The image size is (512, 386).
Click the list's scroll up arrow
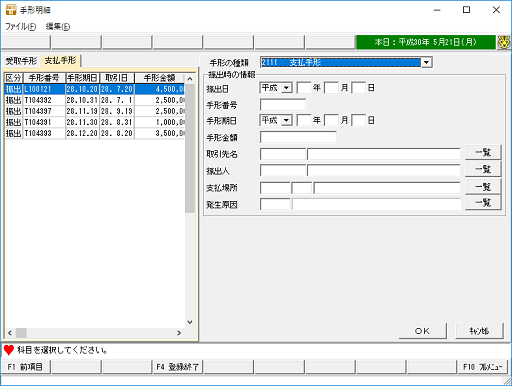pos(190,79)
